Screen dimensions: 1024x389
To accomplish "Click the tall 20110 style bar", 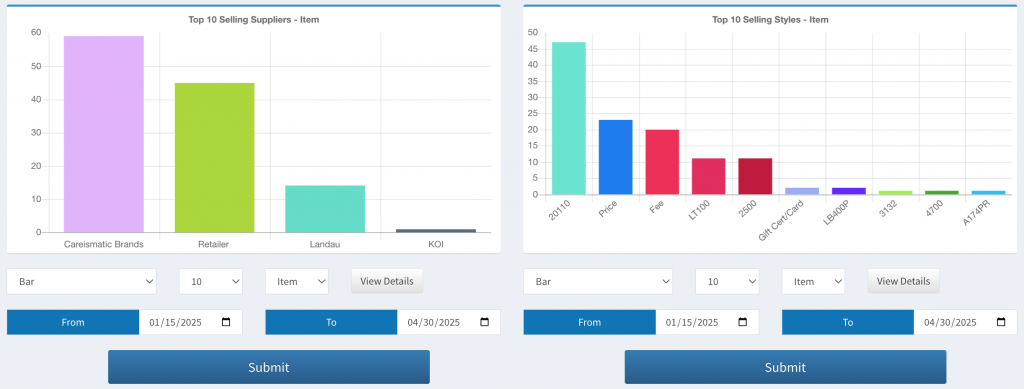I will click(x=569, y=118).
